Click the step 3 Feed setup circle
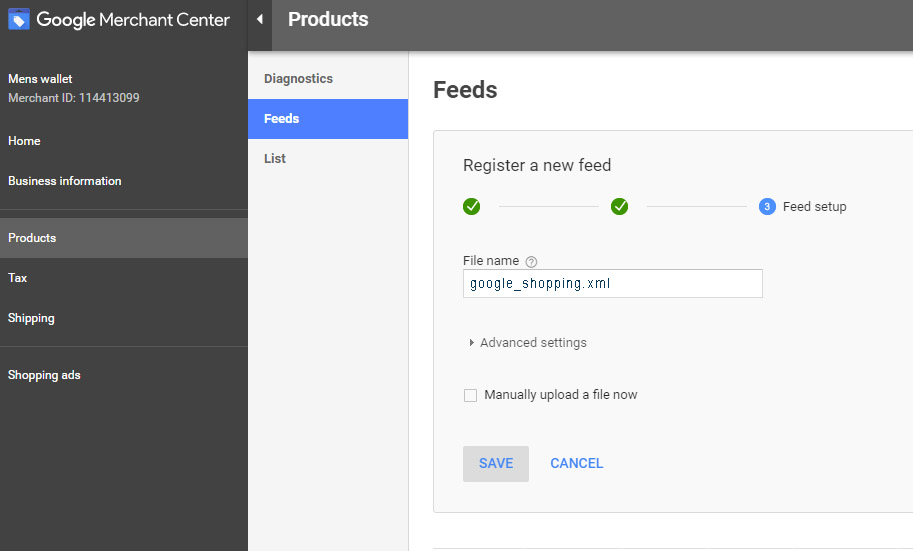This screenshot has height=551, width=913. click(x=767, y=206)
